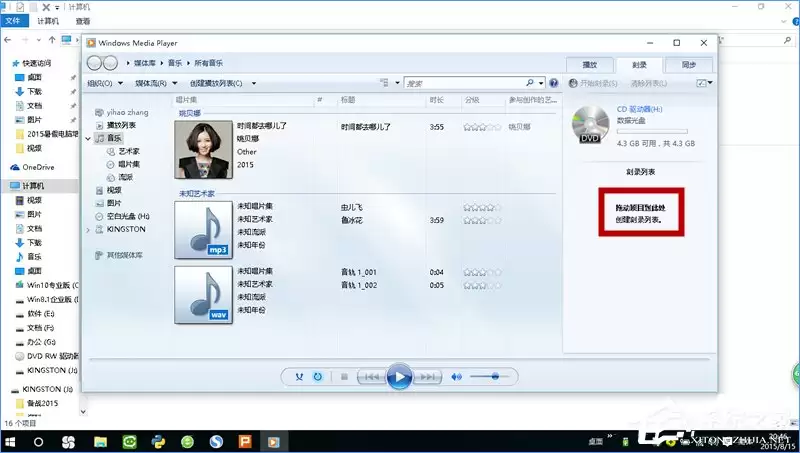Click 音乐 in the breadcrumb path
The width and height of the screenshot is (800, 453).
[x=174, y=63]
